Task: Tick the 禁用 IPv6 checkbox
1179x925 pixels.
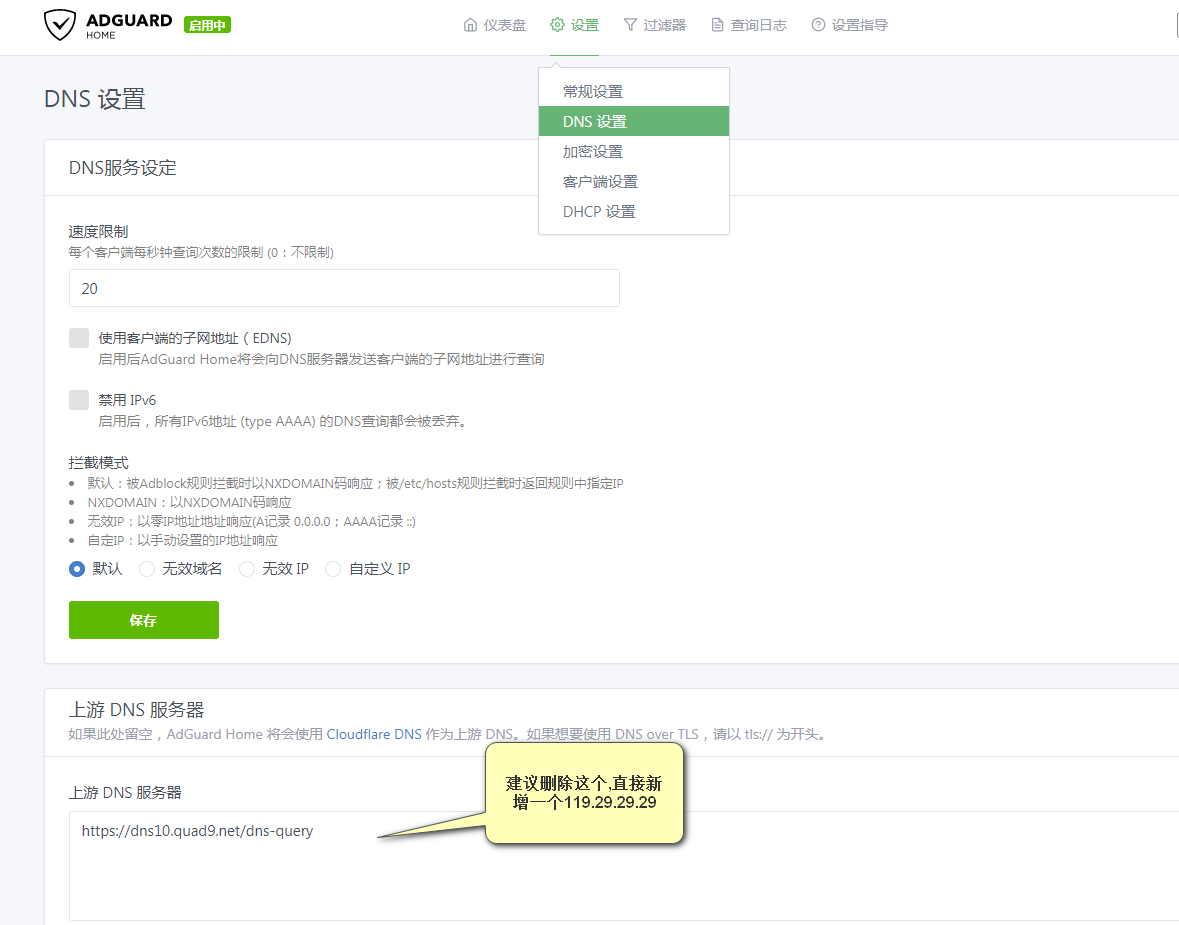Action: [x=79, y=400]
